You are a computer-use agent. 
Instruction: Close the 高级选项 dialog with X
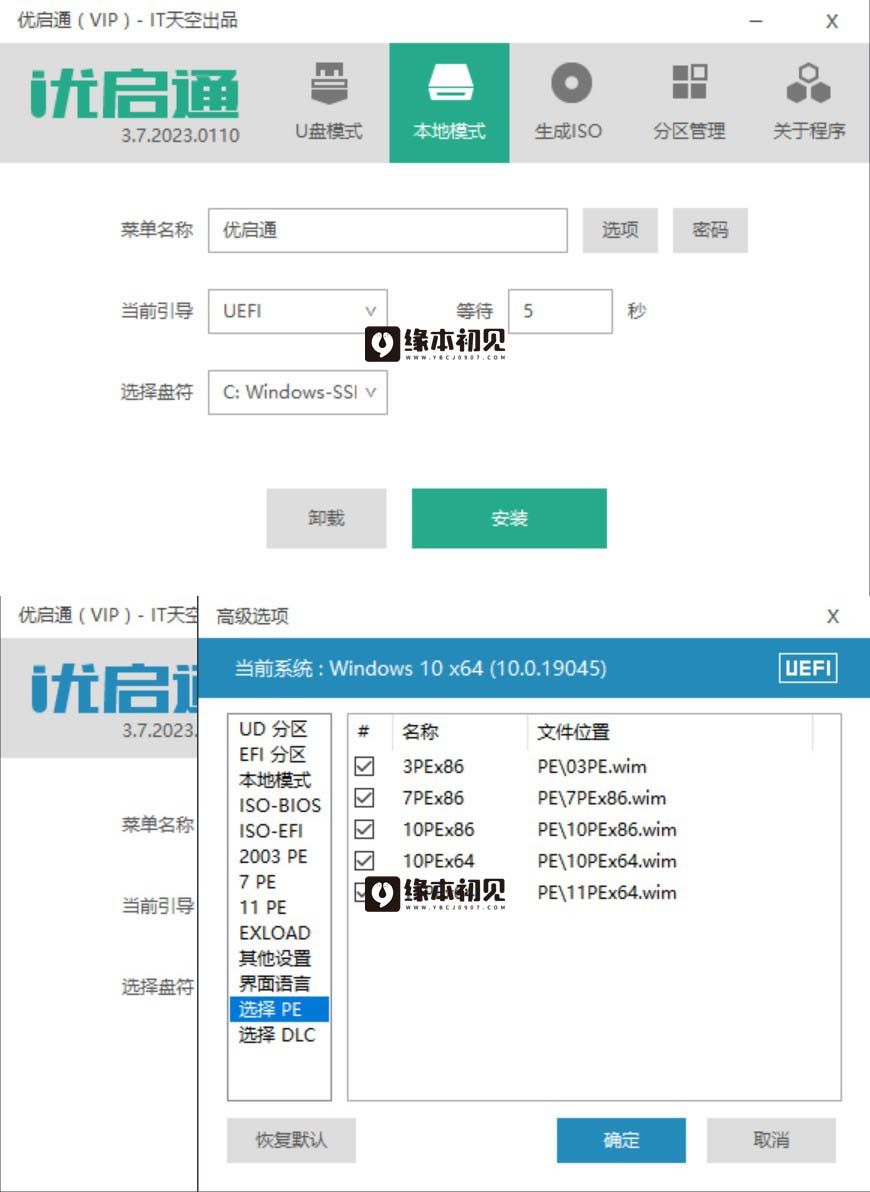833,617
